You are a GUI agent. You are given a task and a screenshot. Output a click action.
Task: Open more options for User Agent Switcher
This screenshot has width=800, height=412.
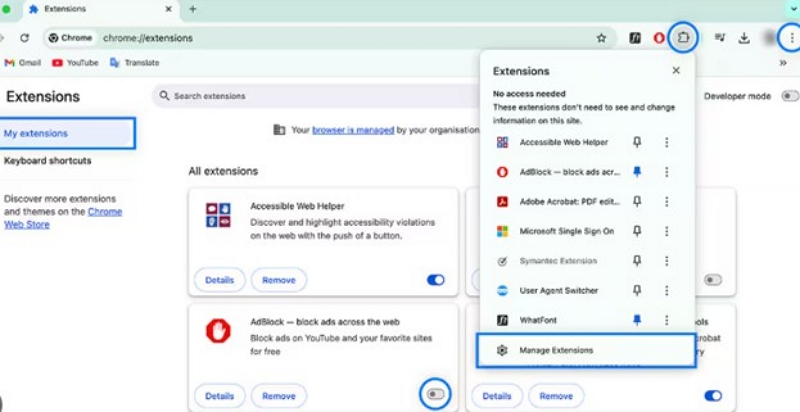pyautogui.click(x=666, y=290)
